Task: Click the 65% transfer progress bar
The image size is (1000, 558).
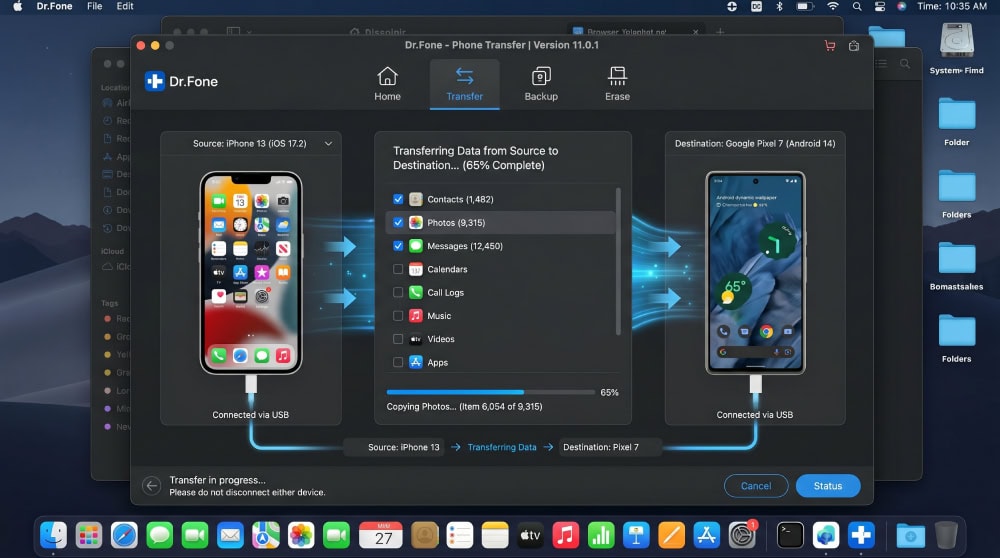Action: (490, 392)
